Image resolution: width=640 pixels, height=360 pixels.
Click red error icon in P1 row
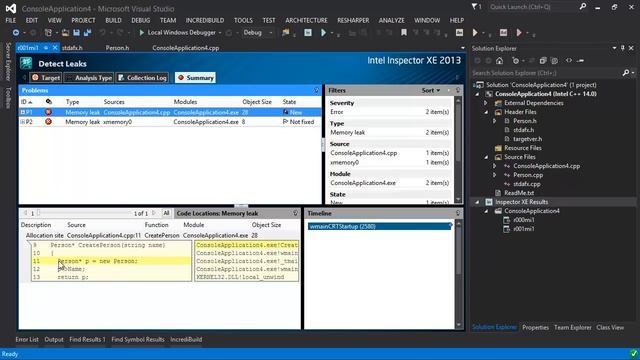[49, 112]
